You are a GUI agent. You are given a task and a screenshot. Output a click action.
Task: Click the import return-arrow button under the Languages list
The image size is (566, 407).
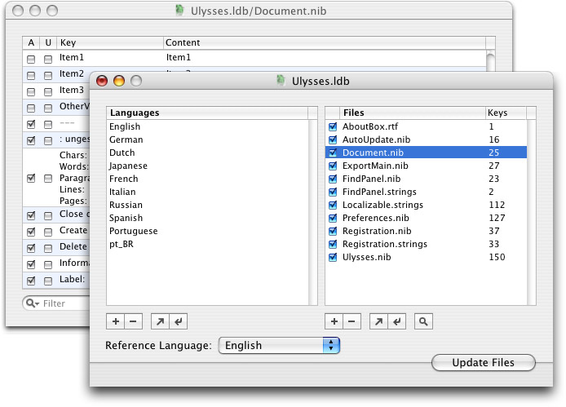click(178, 321)
